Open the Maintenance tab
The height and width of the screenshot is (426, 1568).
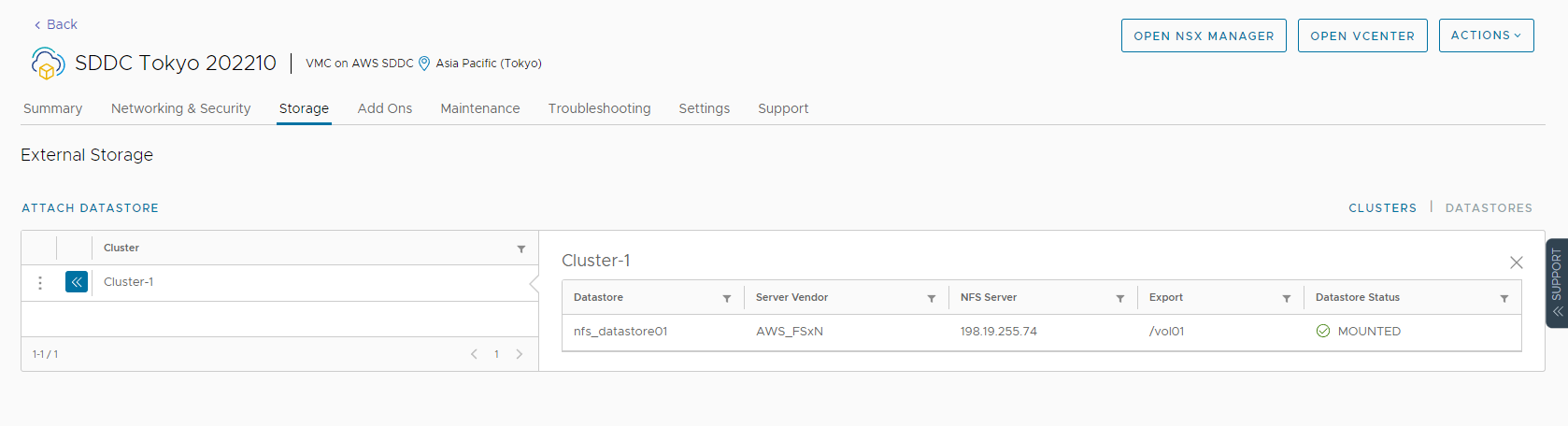[480, 108]
